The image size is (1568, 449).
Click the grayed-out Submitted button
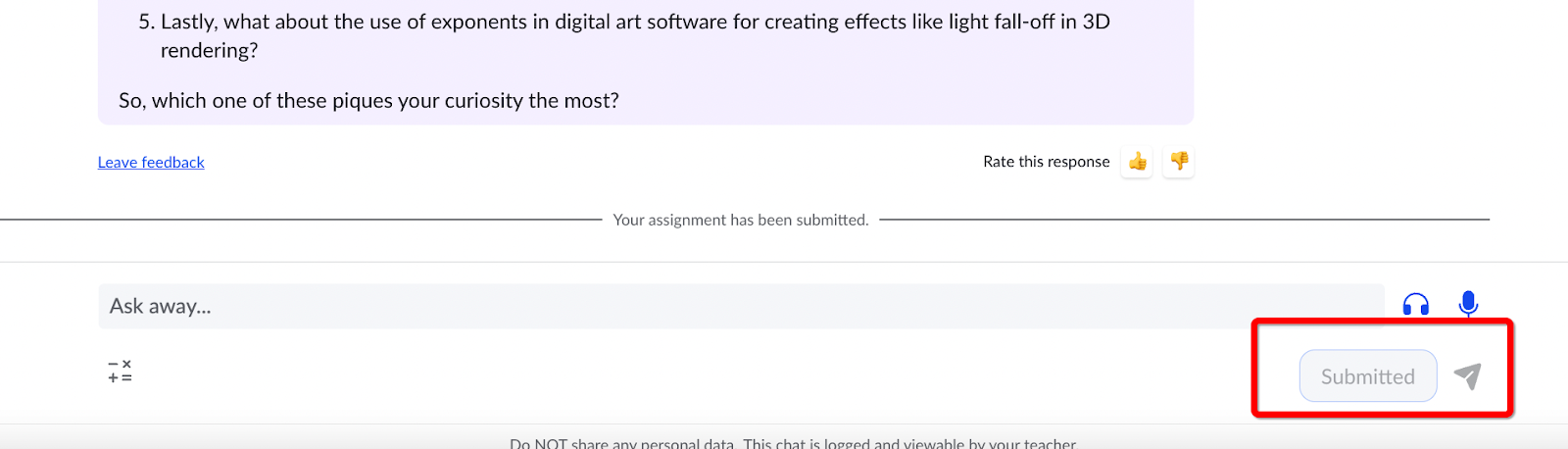coord(1368,376)
